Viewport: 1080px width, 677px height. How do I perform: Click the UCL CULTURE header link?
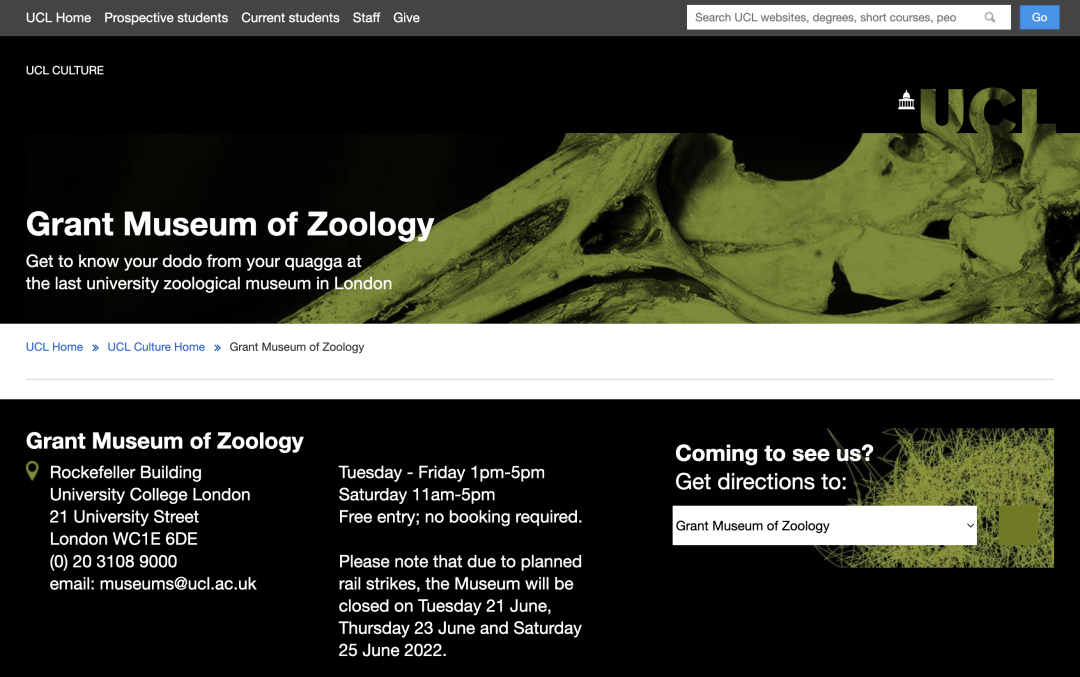point(65,70)
